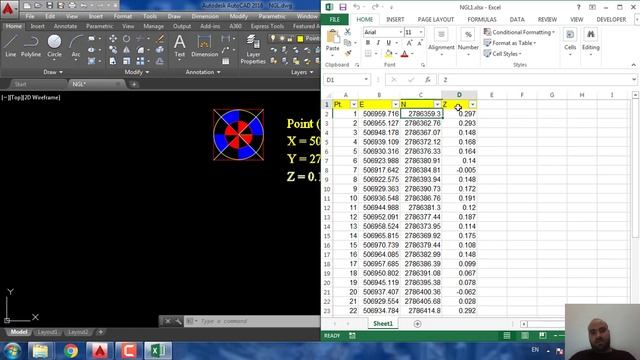The image size is (640, 360).
Task: Open the PAGE LAYOUT tab in Excel
Action: 436,19
